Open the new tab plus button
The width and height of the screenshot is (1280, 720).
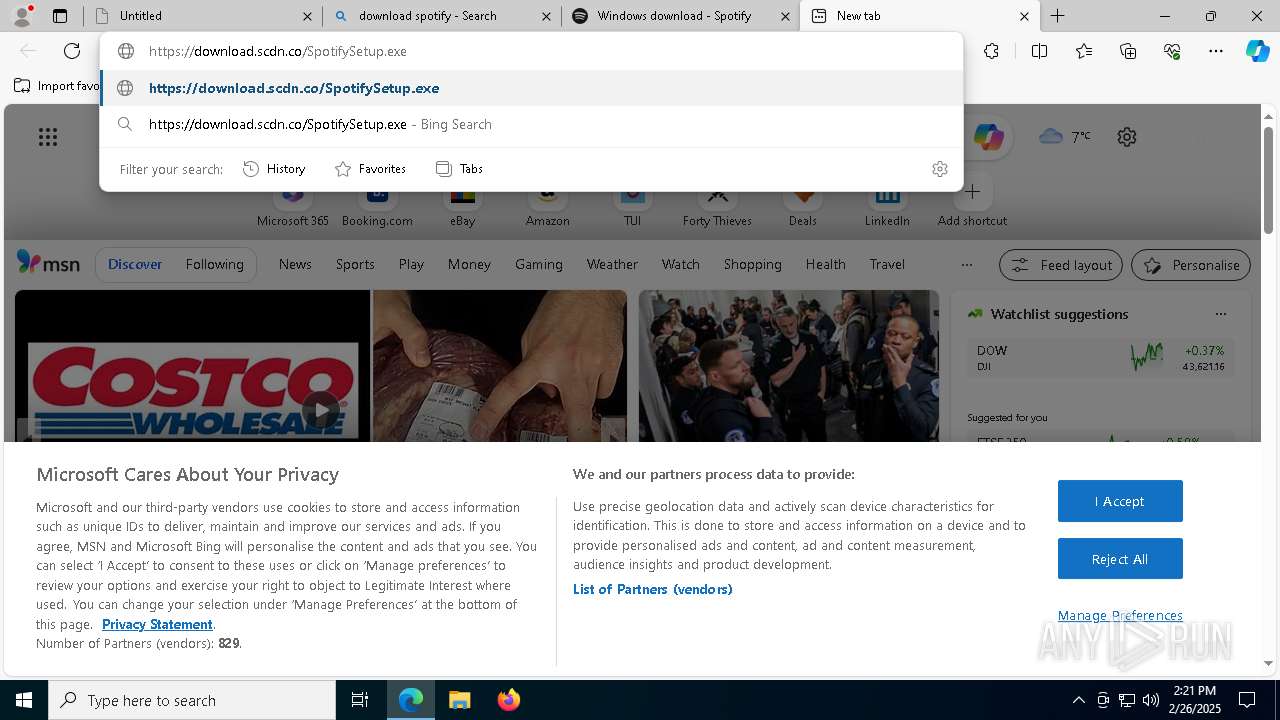[1057, 16]
